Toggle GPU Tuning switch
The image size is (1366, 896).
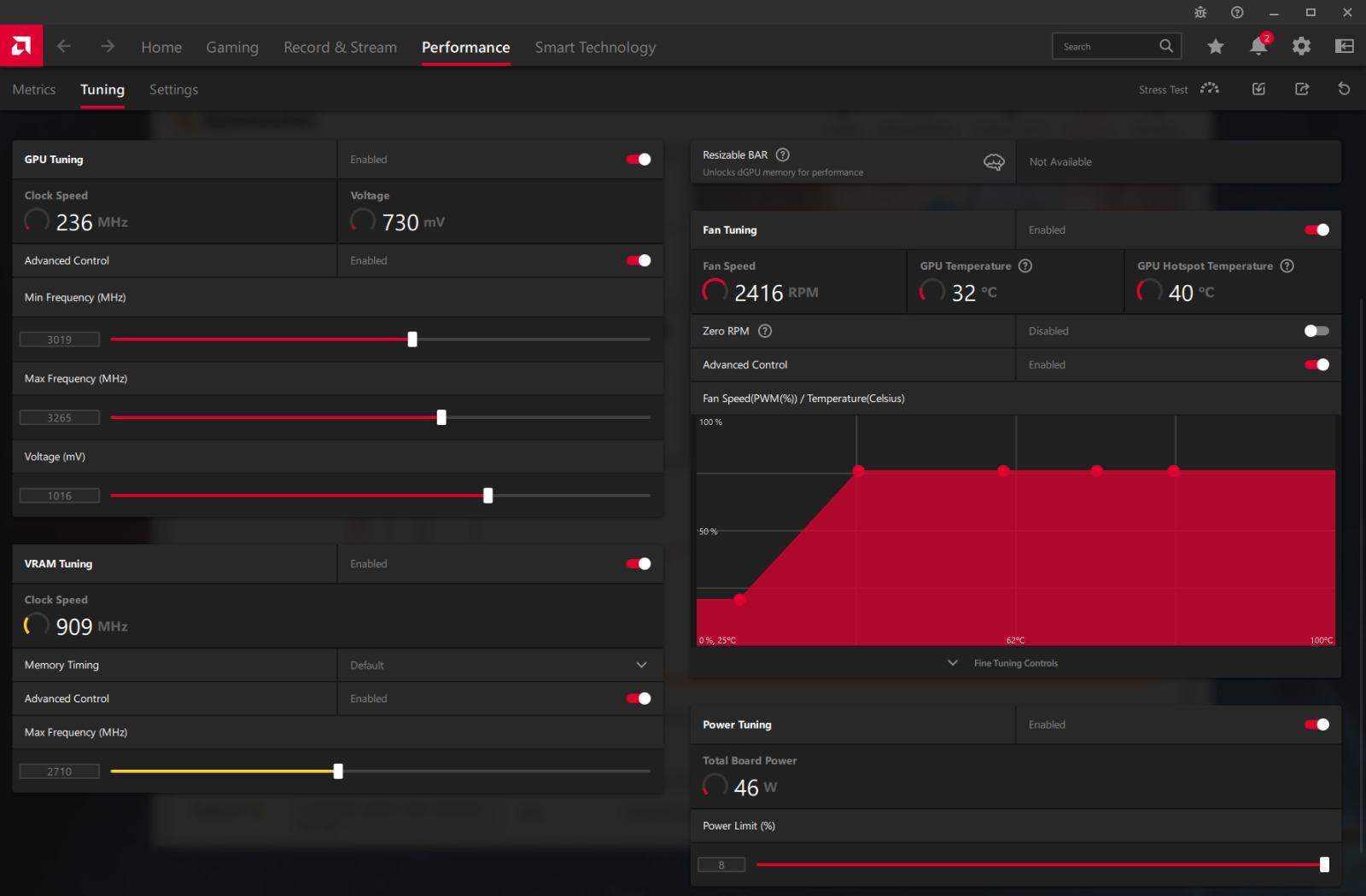pyautogui.click(x=639, y=160)
